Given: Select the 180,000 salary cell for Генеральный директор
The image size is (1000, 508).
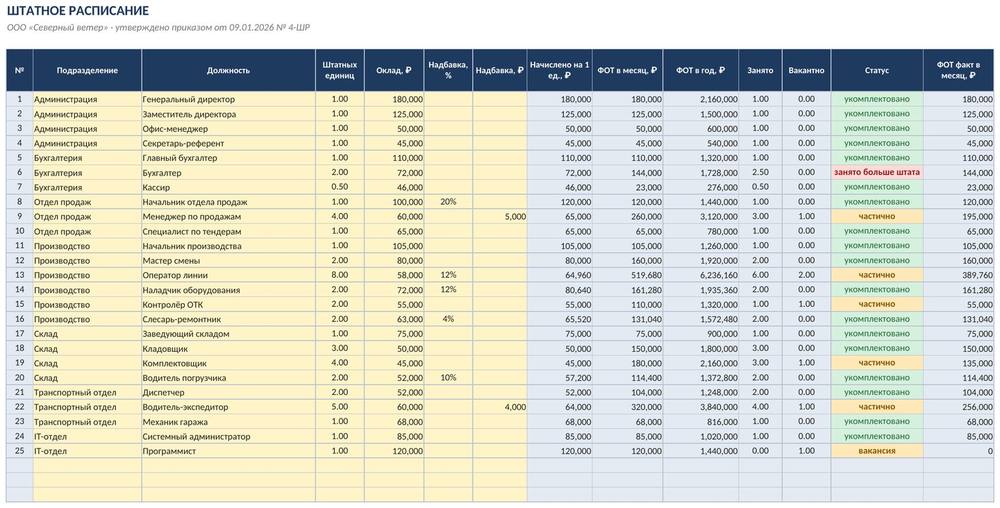Looking at the screenshot, I should [x=394, y=99].
